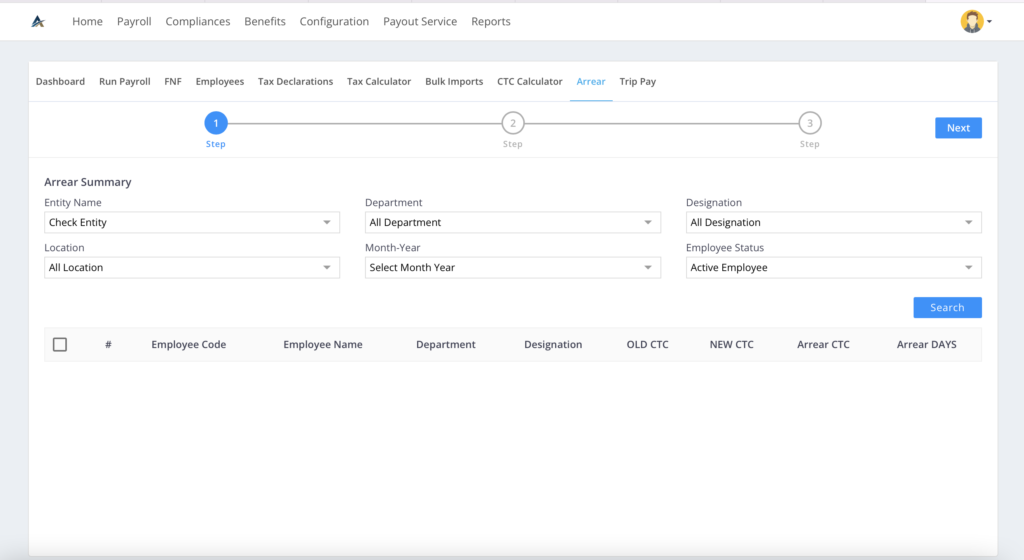Switch to the Run Payroll tab
This screenshot has height=560, width=1024.
125,82
